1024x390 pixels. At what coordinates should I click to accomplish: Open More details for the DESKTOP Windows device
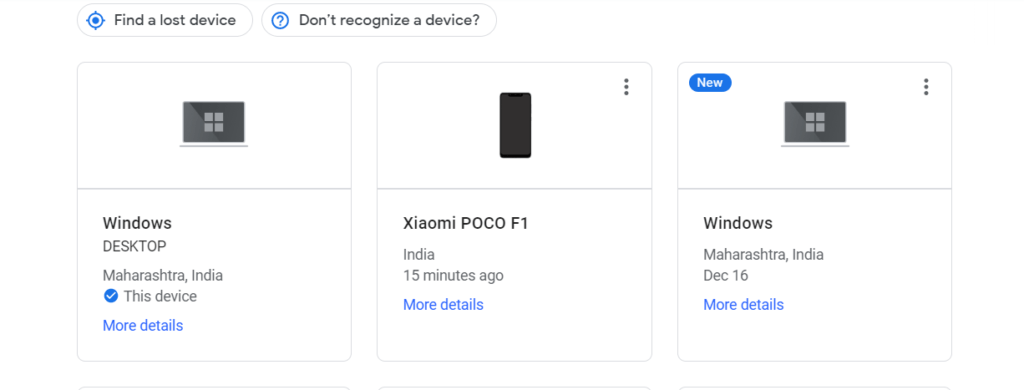143,325
